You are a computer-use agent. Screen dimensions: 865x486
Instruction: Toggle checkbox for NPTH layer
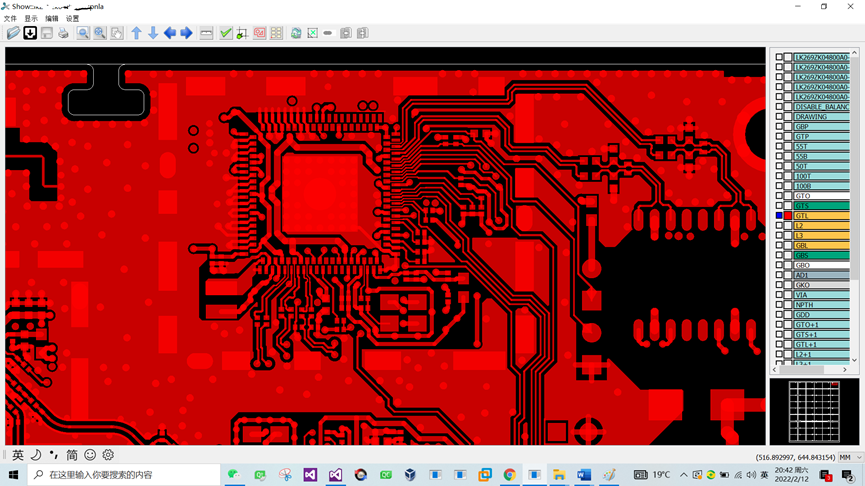coord(779,305)
